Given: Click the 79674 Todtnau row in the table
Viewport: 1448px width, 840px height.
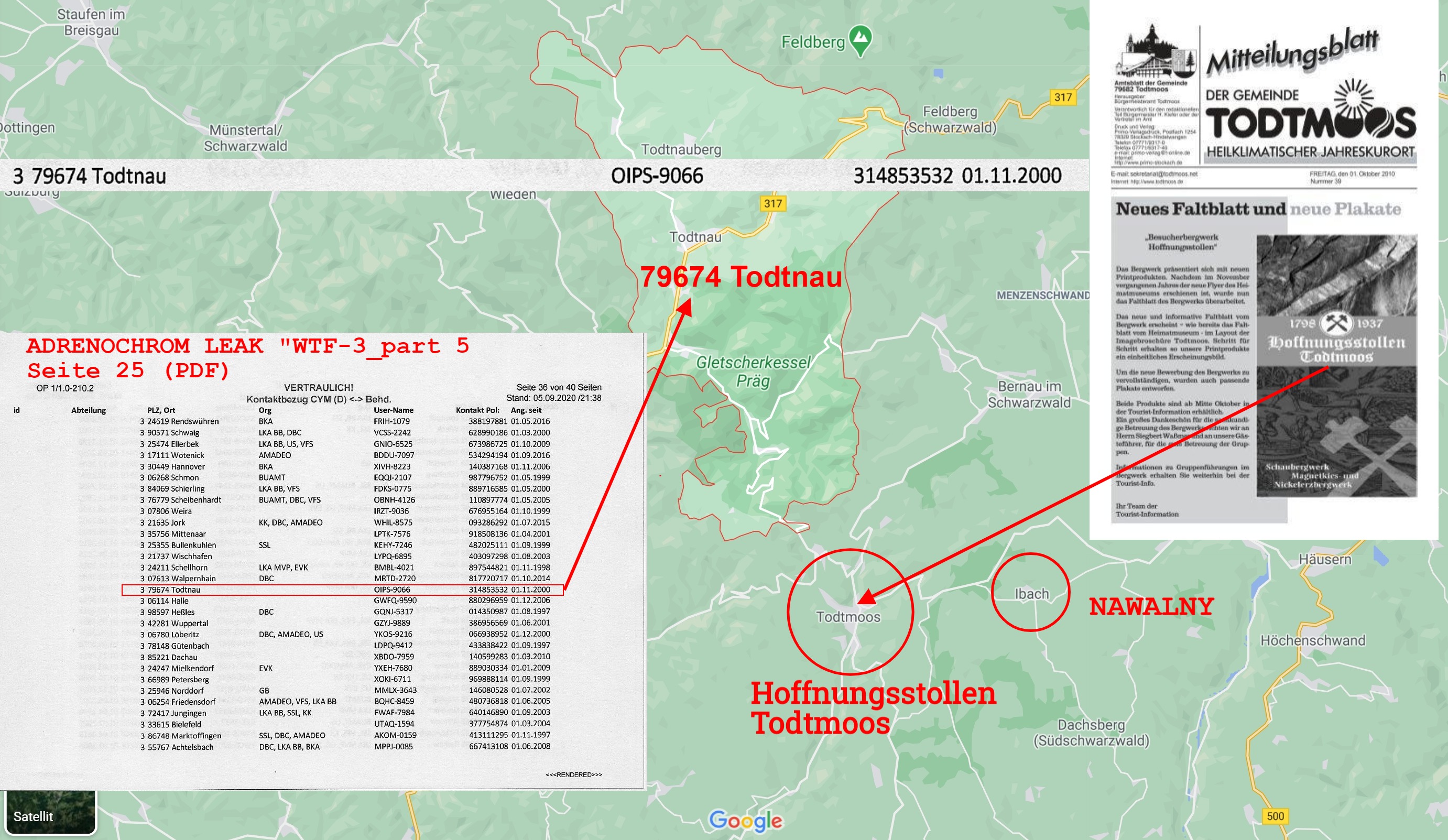Looking at the screenshot, I should click(342, 590).
